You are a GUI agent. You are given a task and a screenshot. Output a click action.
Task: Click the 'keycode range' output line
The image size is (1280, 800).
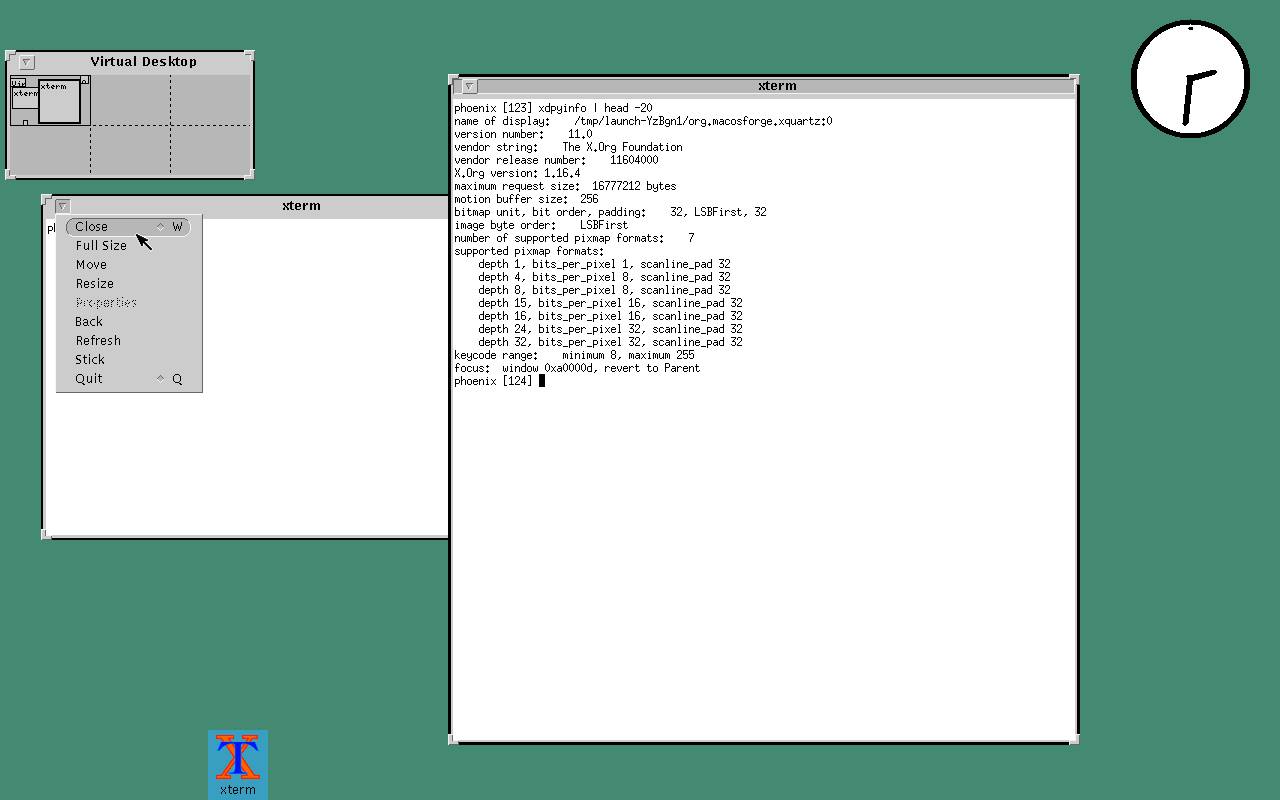[574, 355]
